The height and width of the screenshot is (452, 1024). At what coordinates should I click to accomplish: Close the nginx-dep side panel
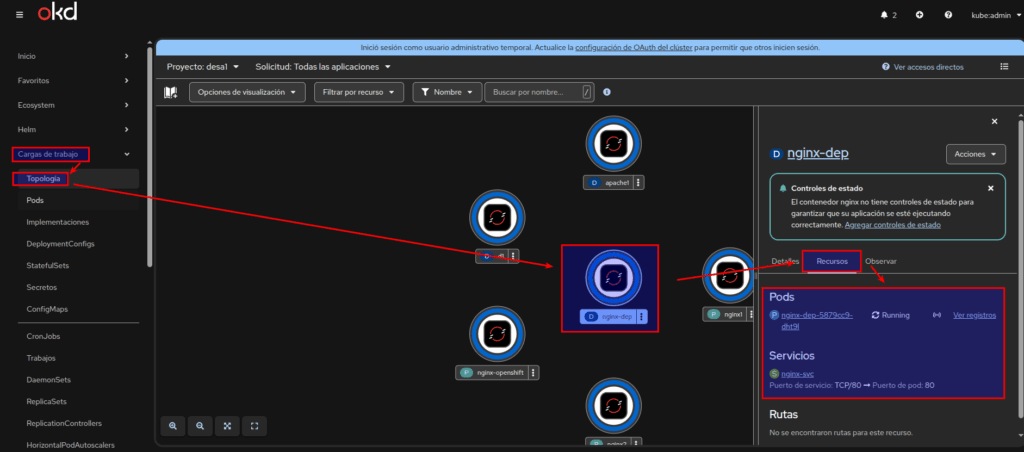click(994, 121)
